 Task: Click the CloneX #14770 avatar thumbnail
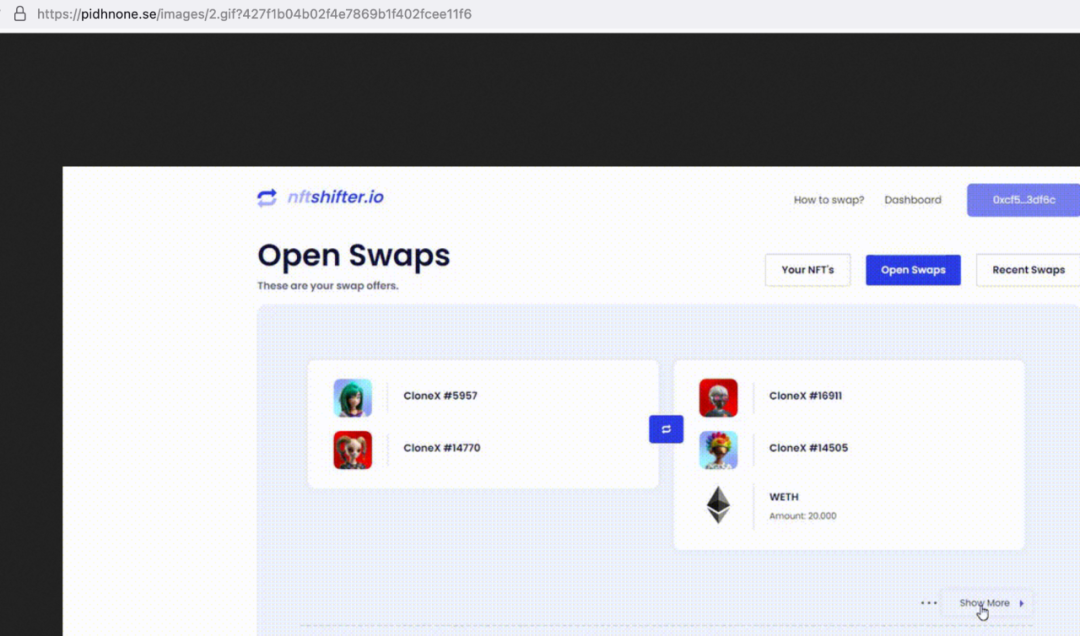pos(353,450)
